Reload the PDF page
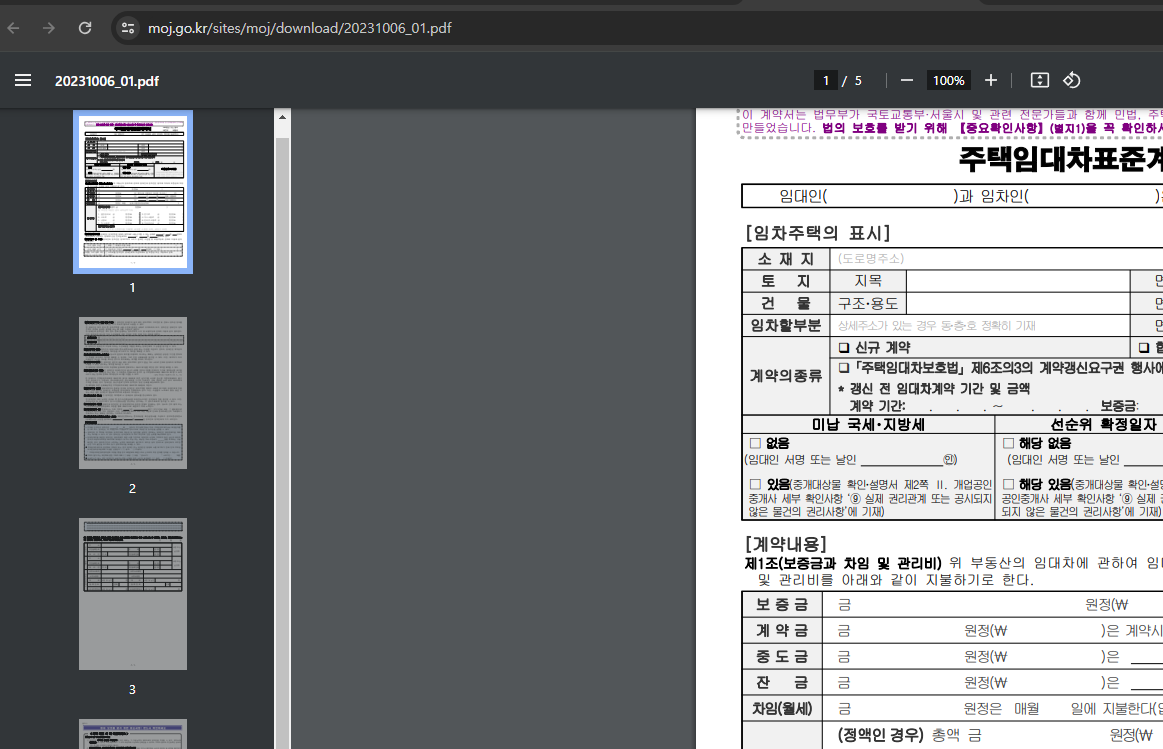 [85, 28]
